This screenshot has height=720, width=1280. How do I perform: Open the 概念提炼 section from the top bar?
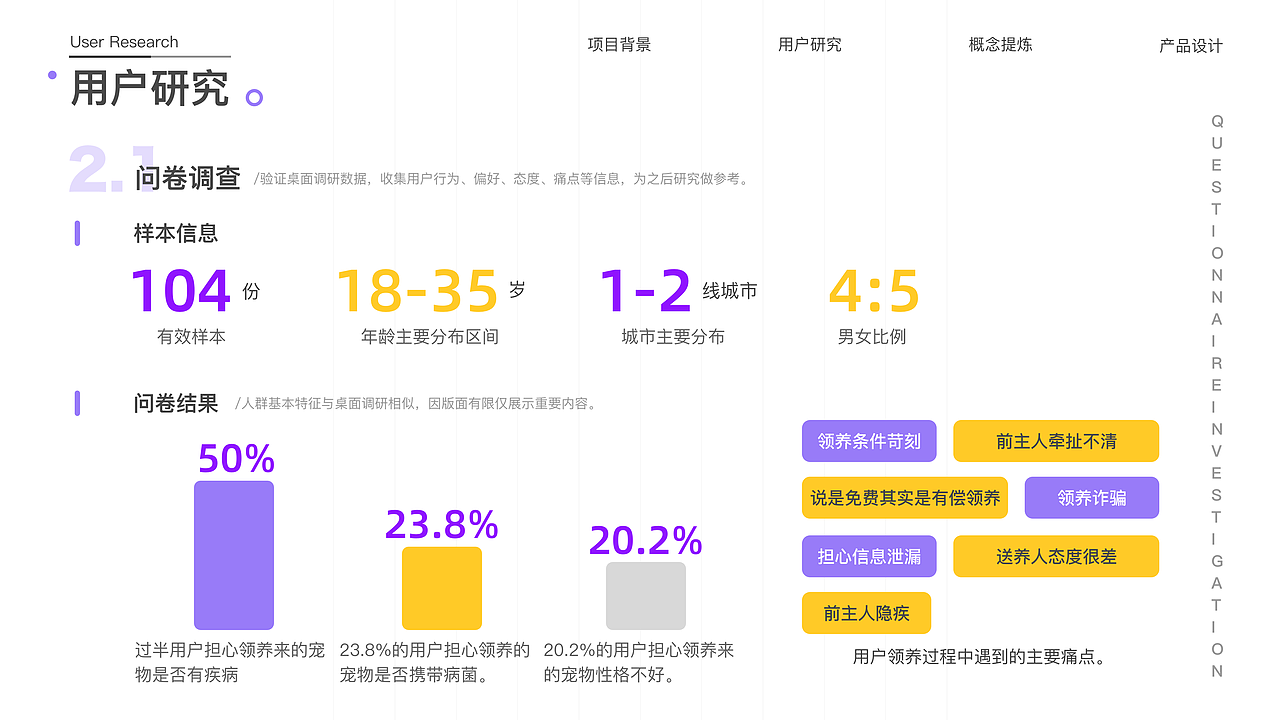click(x=1001, y=44)
